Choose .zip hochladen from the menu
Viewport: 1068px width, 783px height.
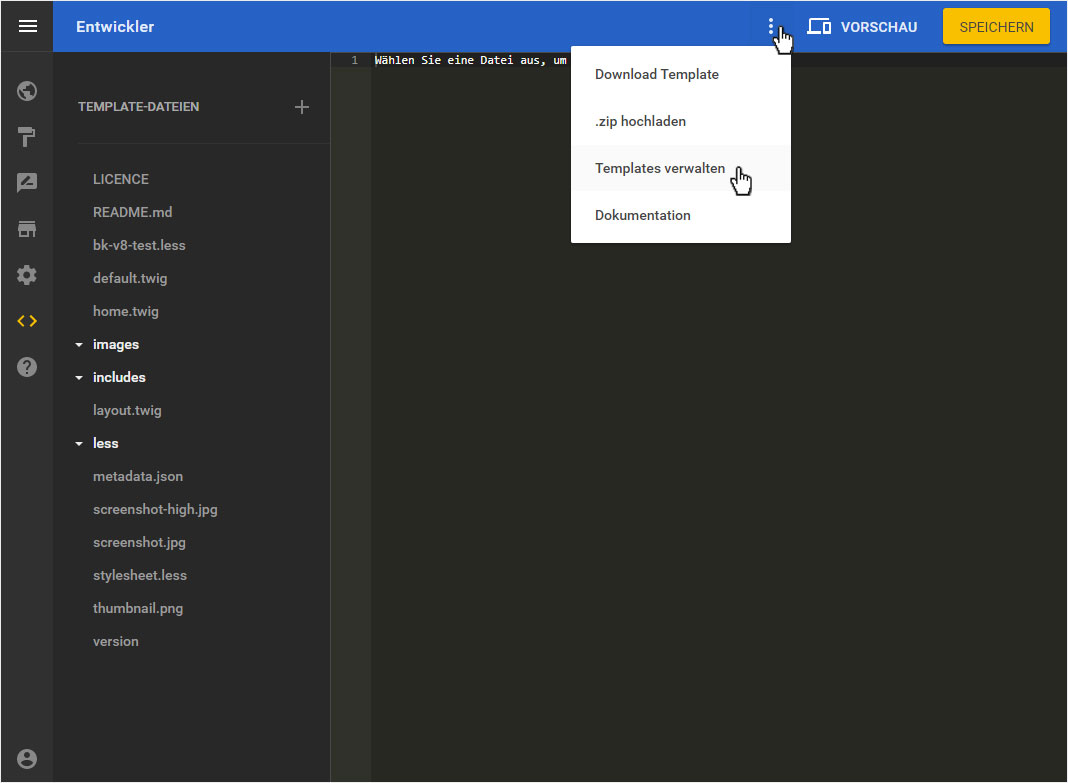680,121
